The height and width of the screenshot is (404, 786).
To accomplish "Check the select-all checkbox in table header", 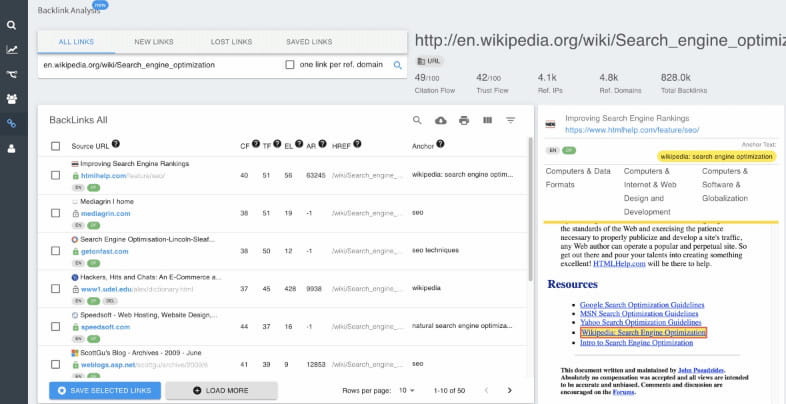I will coord(56,146).
